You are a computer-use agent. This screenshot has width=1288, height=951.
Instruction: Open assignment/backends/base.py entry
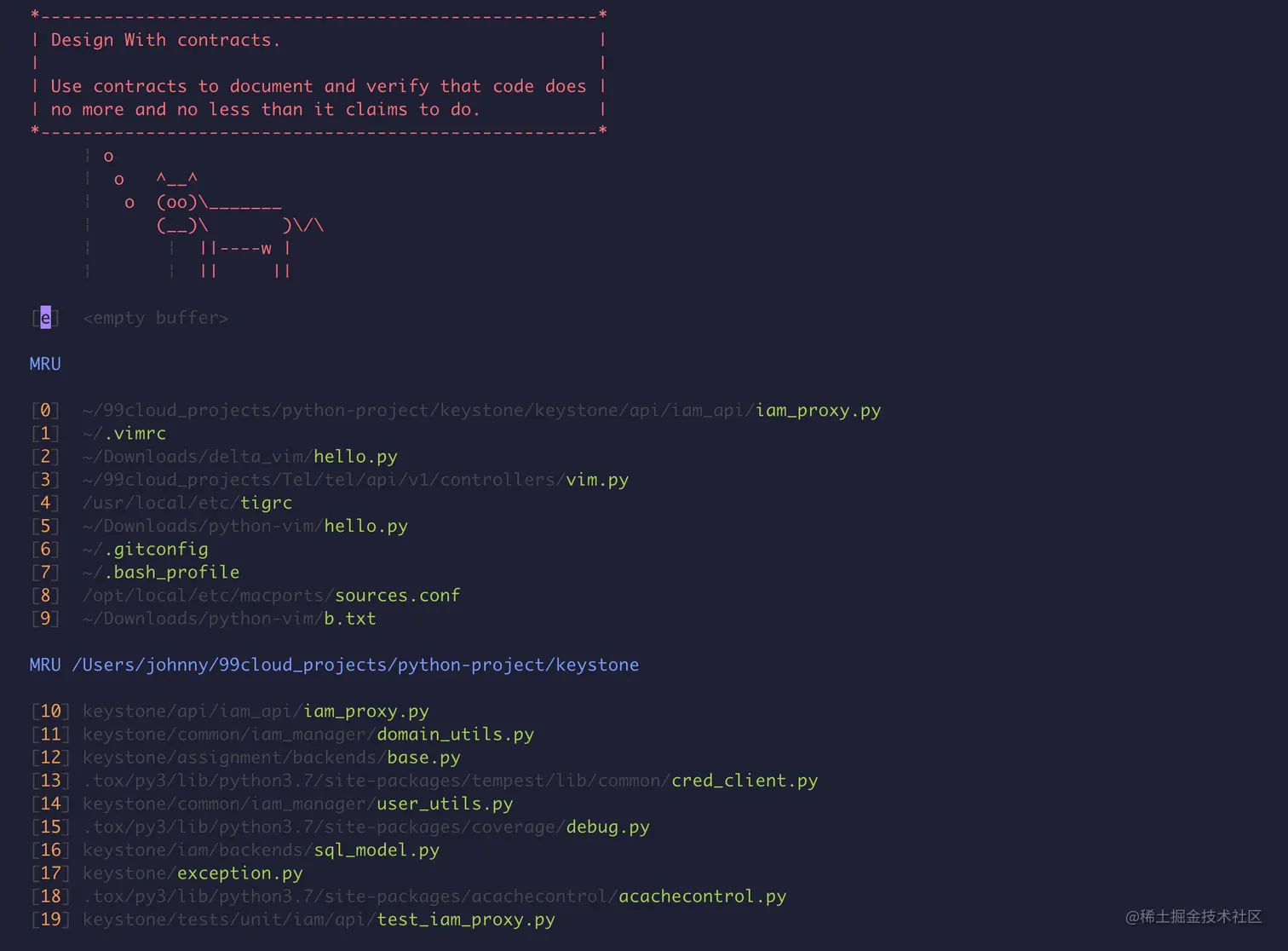point(246,757)
